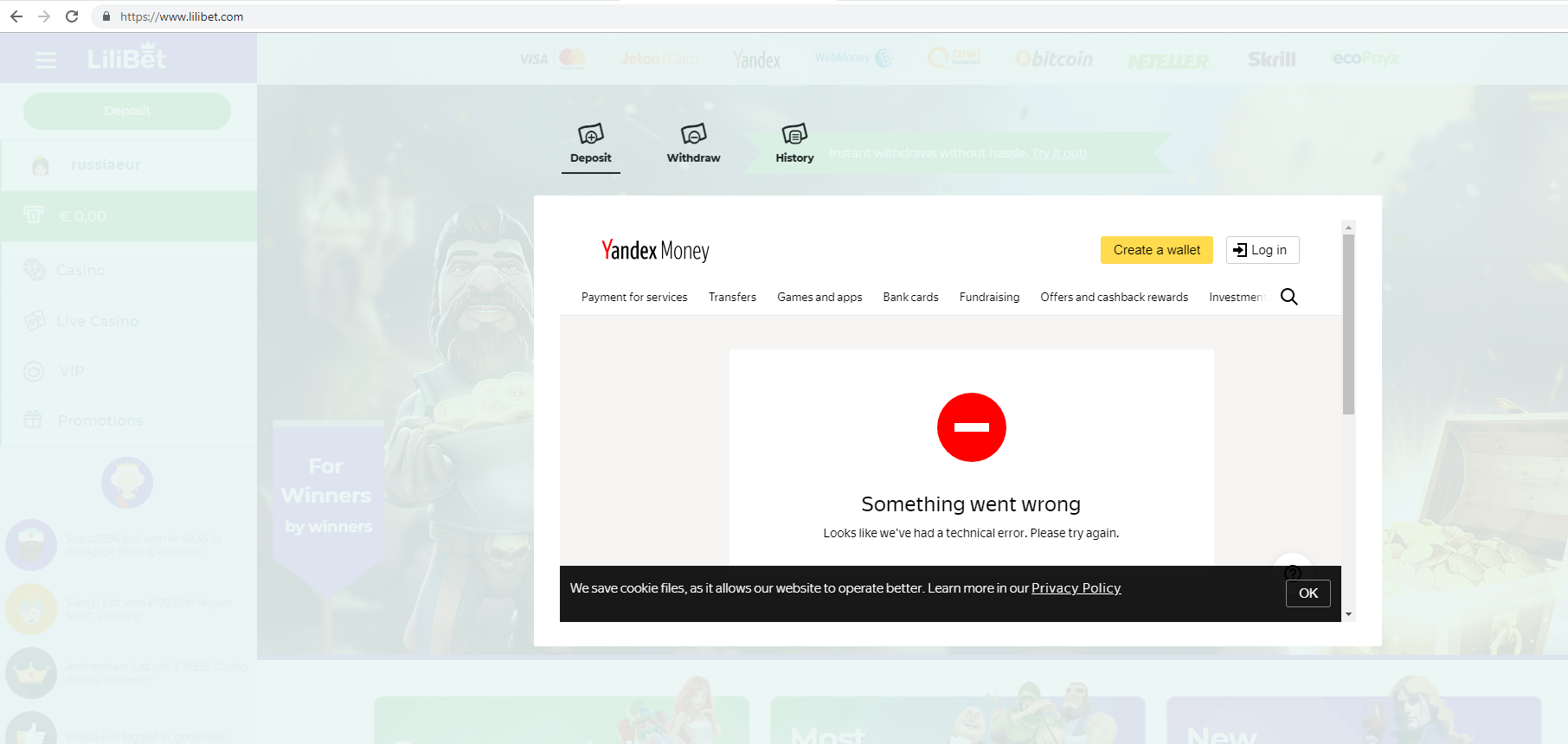
Task: Click the Privacy Policy link
Action: (x=1076, y=588)
